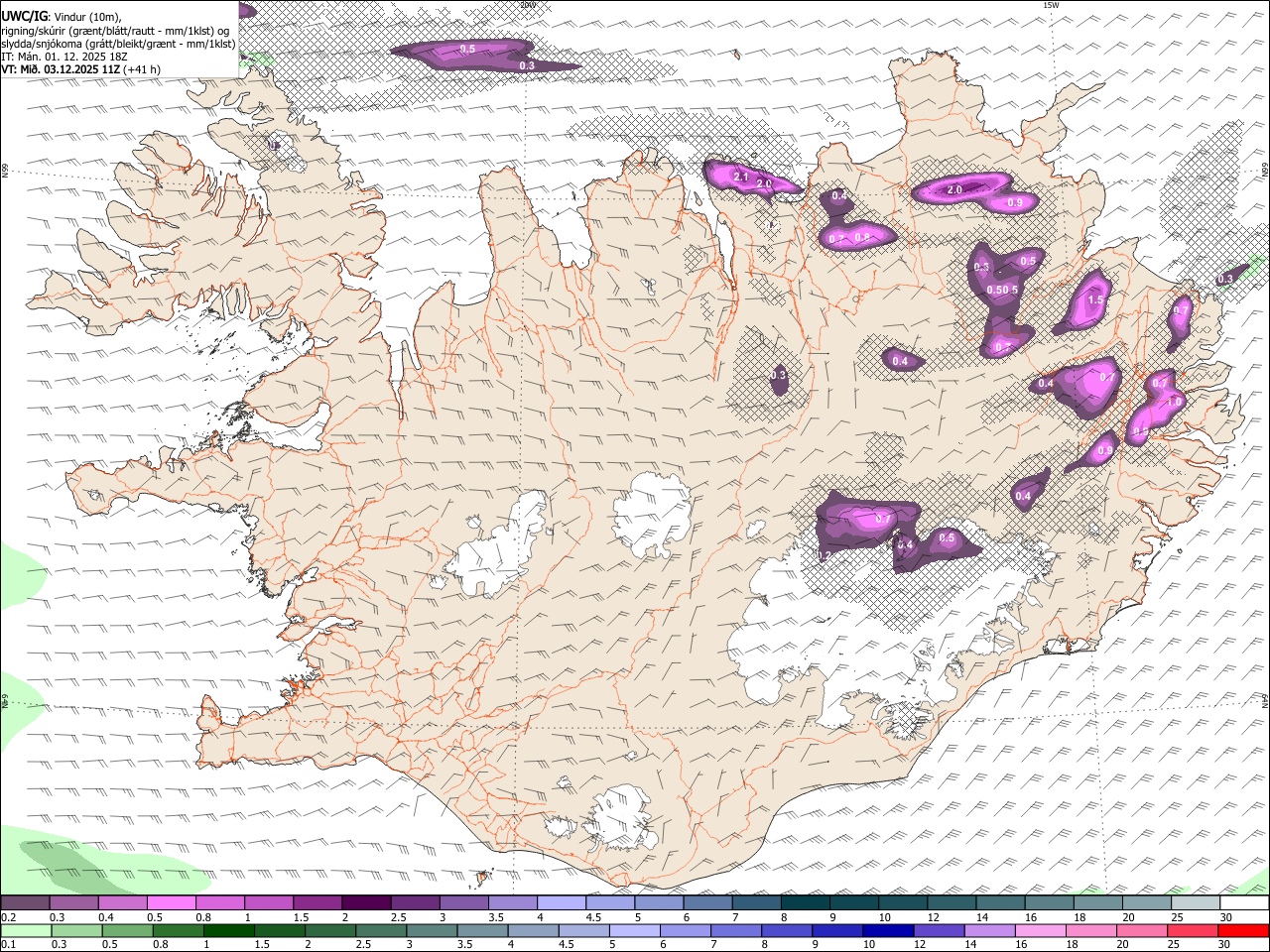Image resolution: width=1270 pixels, height=952 pixels.
Task: Click the 'slydda/snjókoma' legend description line
Action: pos(118,44)
